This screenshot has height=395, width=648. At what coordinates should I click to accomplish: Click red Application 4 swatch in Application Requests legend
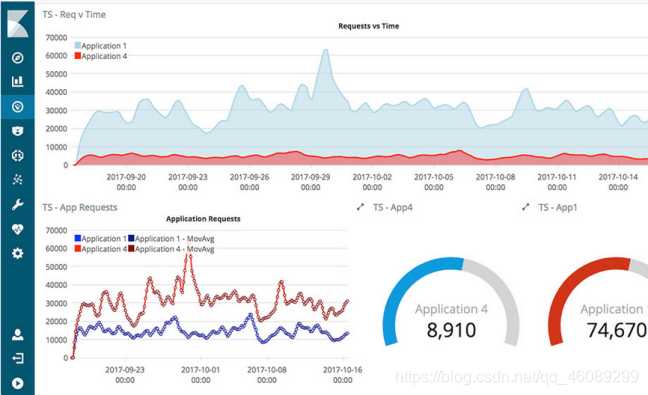coord(78,249)
